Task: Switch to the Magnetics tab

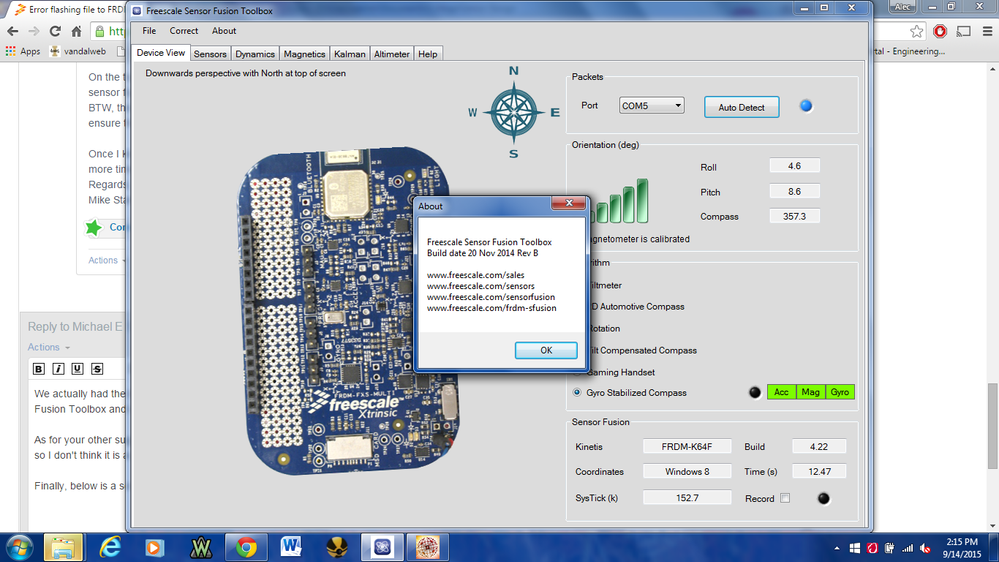Action: pyautogui.click(x=304, y=54)
